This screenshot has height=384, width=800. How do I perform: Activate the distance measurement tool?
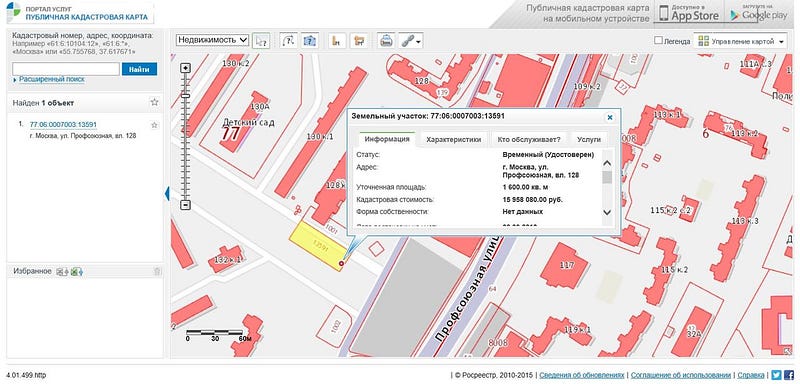pyautogui.click(x=289, y=41)
